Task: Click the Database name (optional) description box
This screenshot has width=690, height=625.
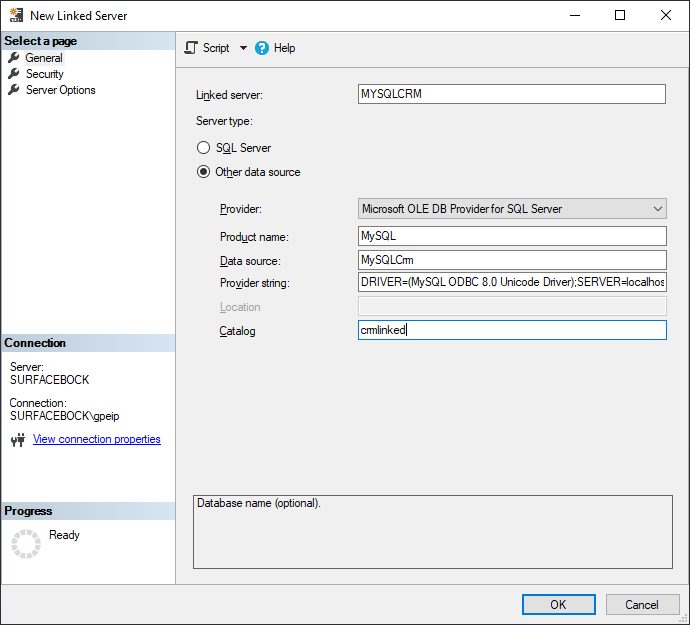Action: coord(433,532)
